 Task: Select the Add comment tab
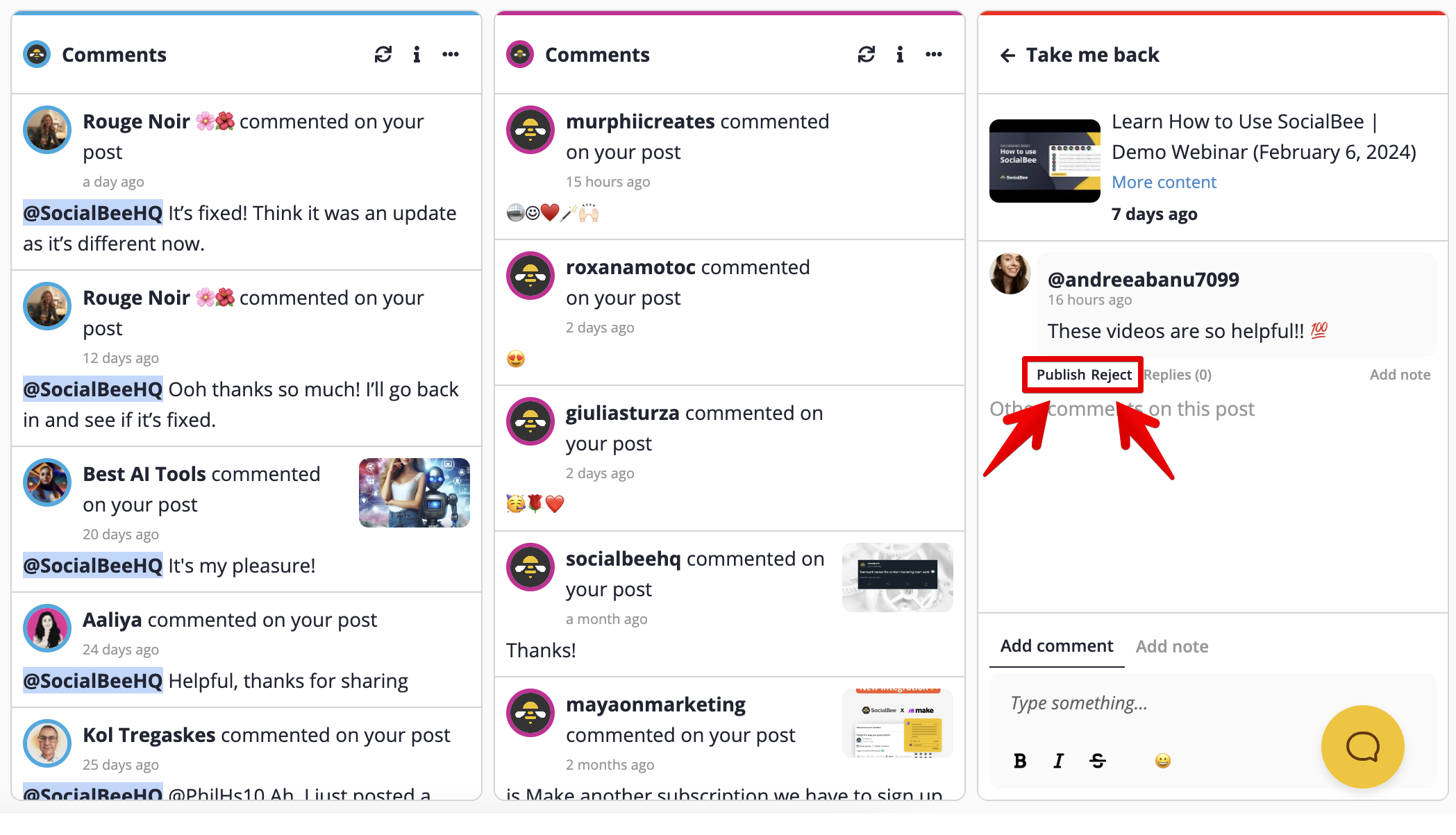(x=1057, y=646)
